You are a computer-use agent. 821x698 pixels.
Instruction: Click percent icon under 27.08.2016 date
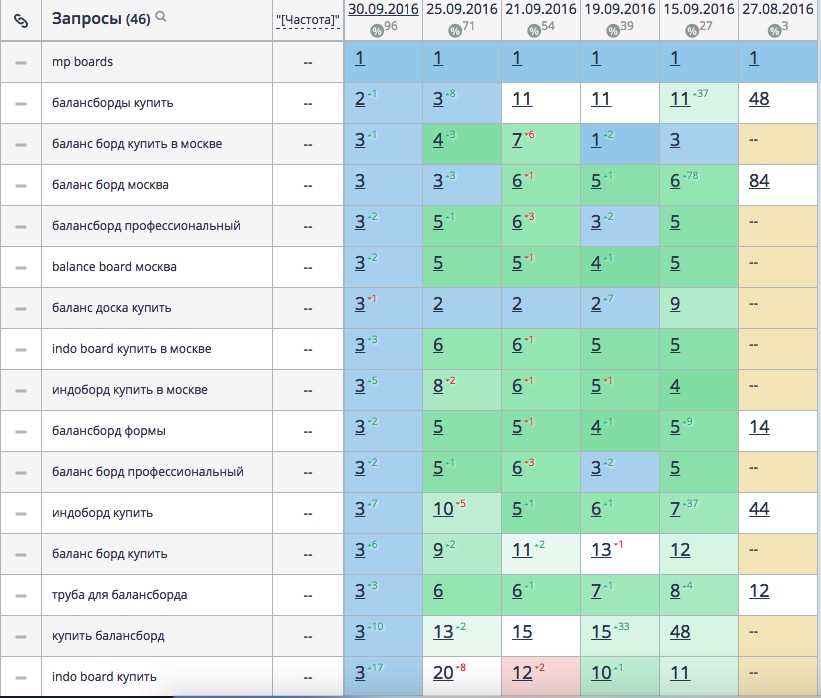tap(773, 31)
